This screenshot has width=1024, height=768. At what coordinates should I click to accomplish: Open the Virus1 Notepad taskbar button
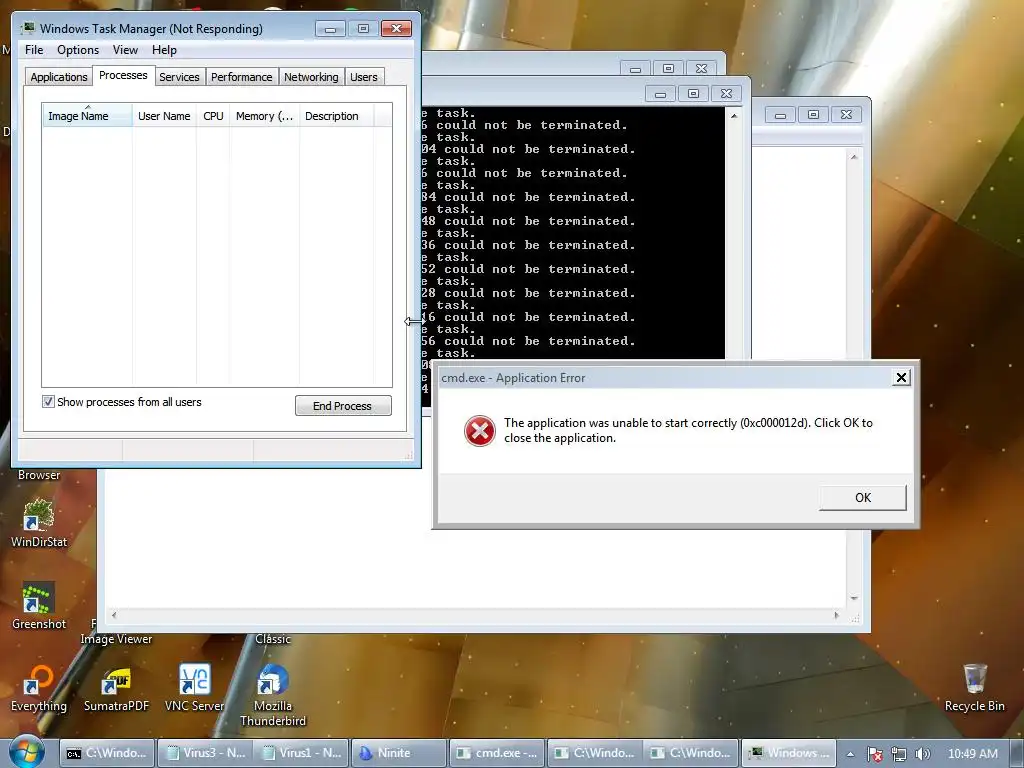[x=302, y=753]
